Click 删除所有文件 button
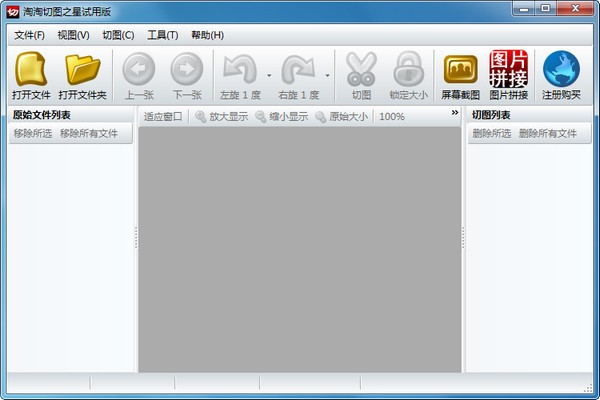Screen dimensions: 600x400 548,133
